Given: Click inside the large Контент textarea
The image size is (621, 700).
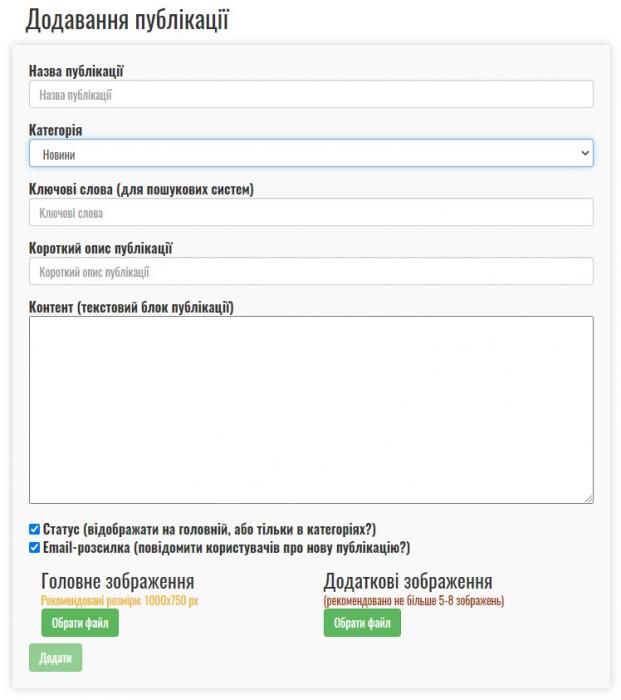Looking at the screenshot, I should [x=311, y=409].
